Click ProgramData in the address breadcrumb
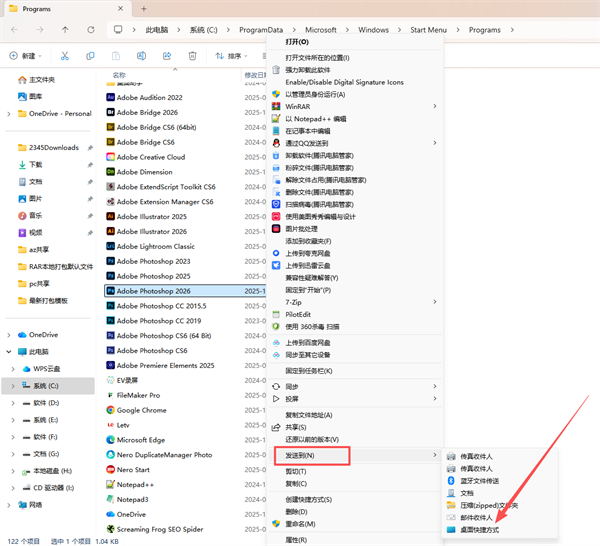 point(261,30)
